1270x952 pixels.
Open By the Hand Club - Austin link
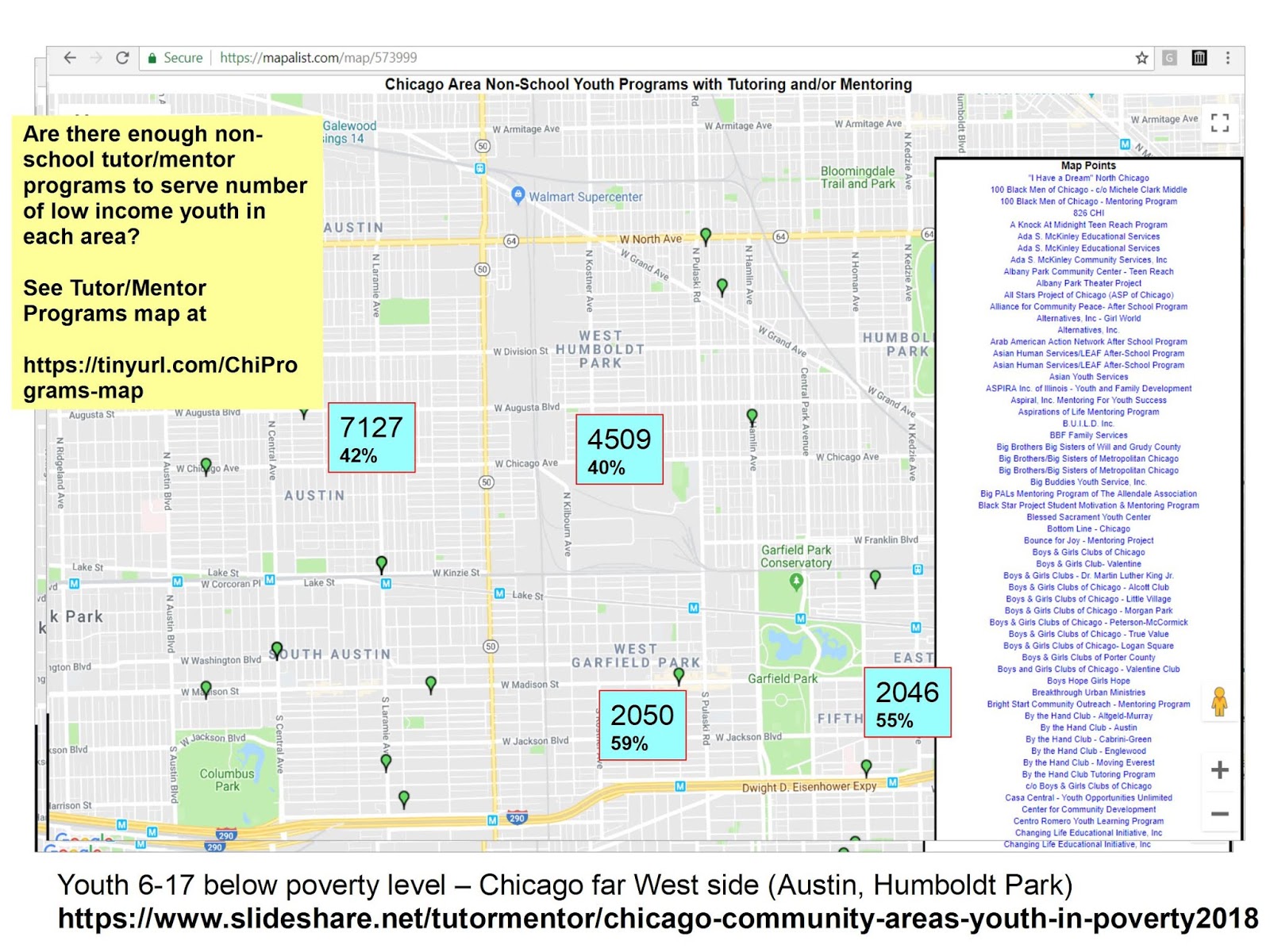click(1088, 727)
